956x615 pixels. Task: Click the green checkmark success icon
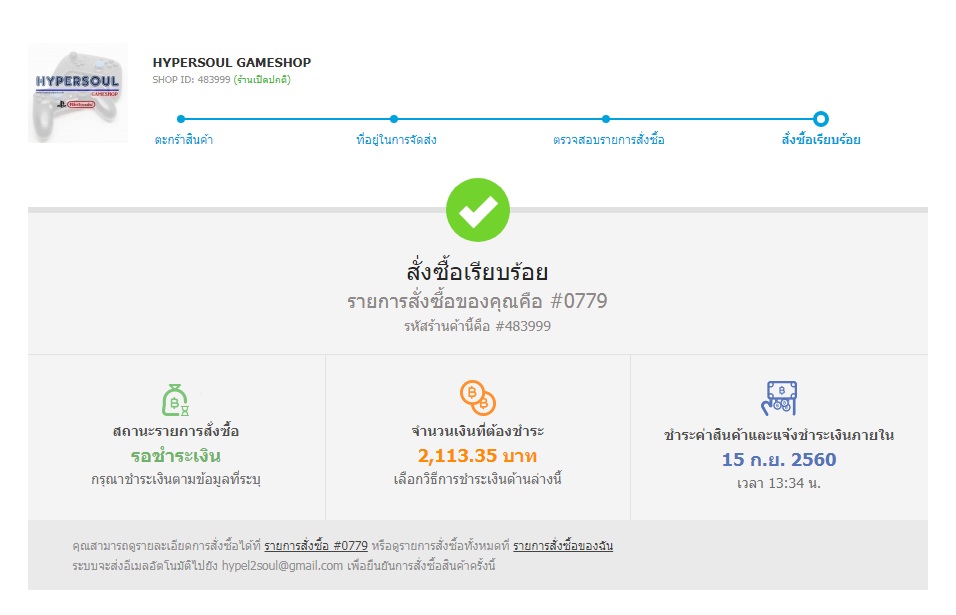pos(477,210)
